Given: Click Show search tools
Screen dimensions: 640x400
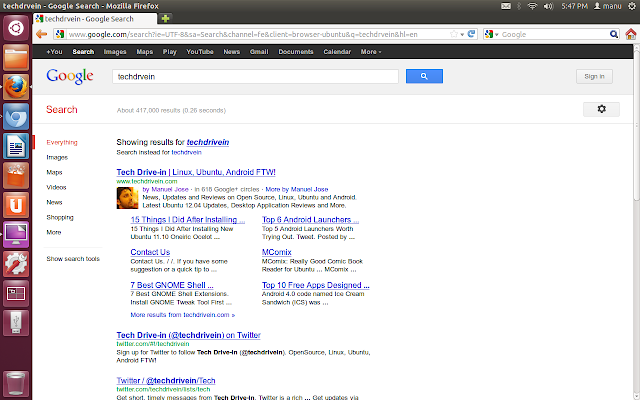Looking at the screenshot, I should tap(73, 259).
